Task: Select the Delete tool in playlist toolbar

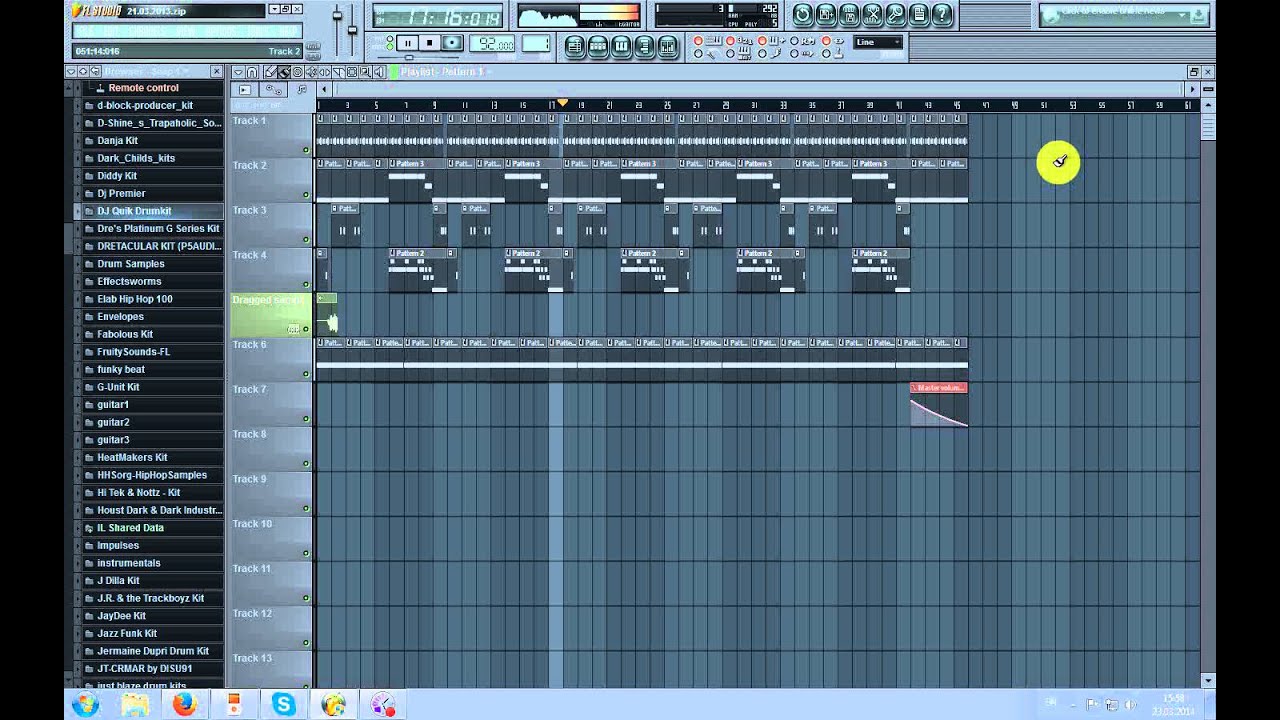Action: 298,72
